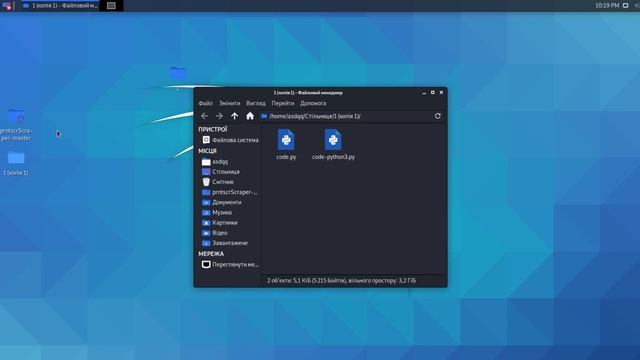Navigate to parent folder with up arrow
The image size is (640, 360).
coord(234,116)
